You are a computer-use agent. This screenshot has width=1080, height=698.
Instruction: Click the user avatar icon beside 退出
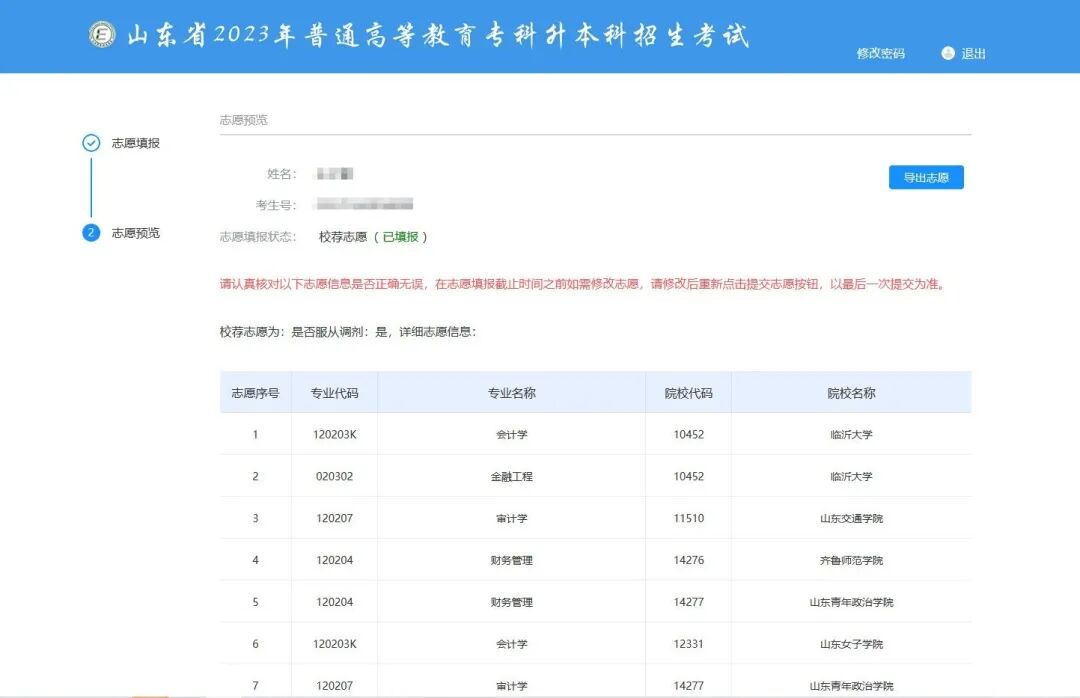[948, 53]
